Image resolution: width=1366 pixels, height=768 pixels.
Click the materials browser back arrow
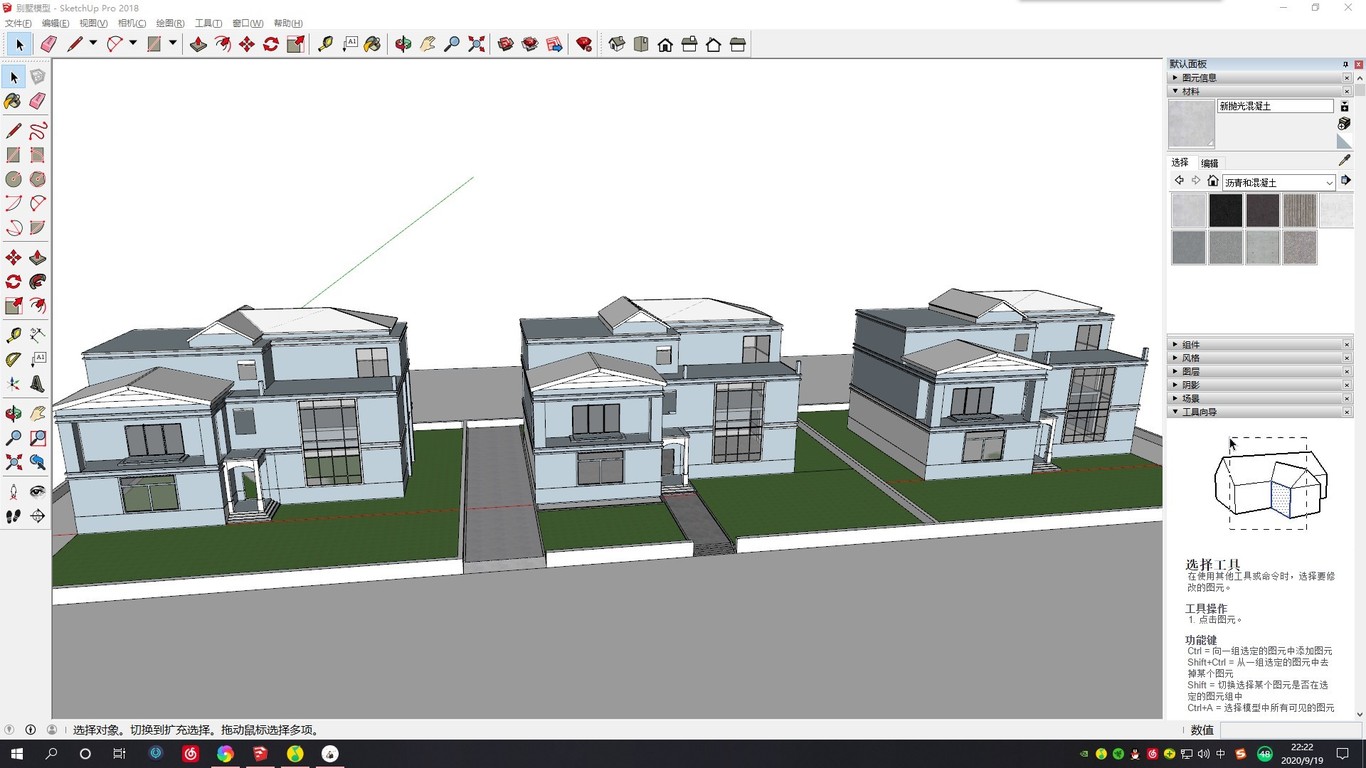(x=1179, y=181)
